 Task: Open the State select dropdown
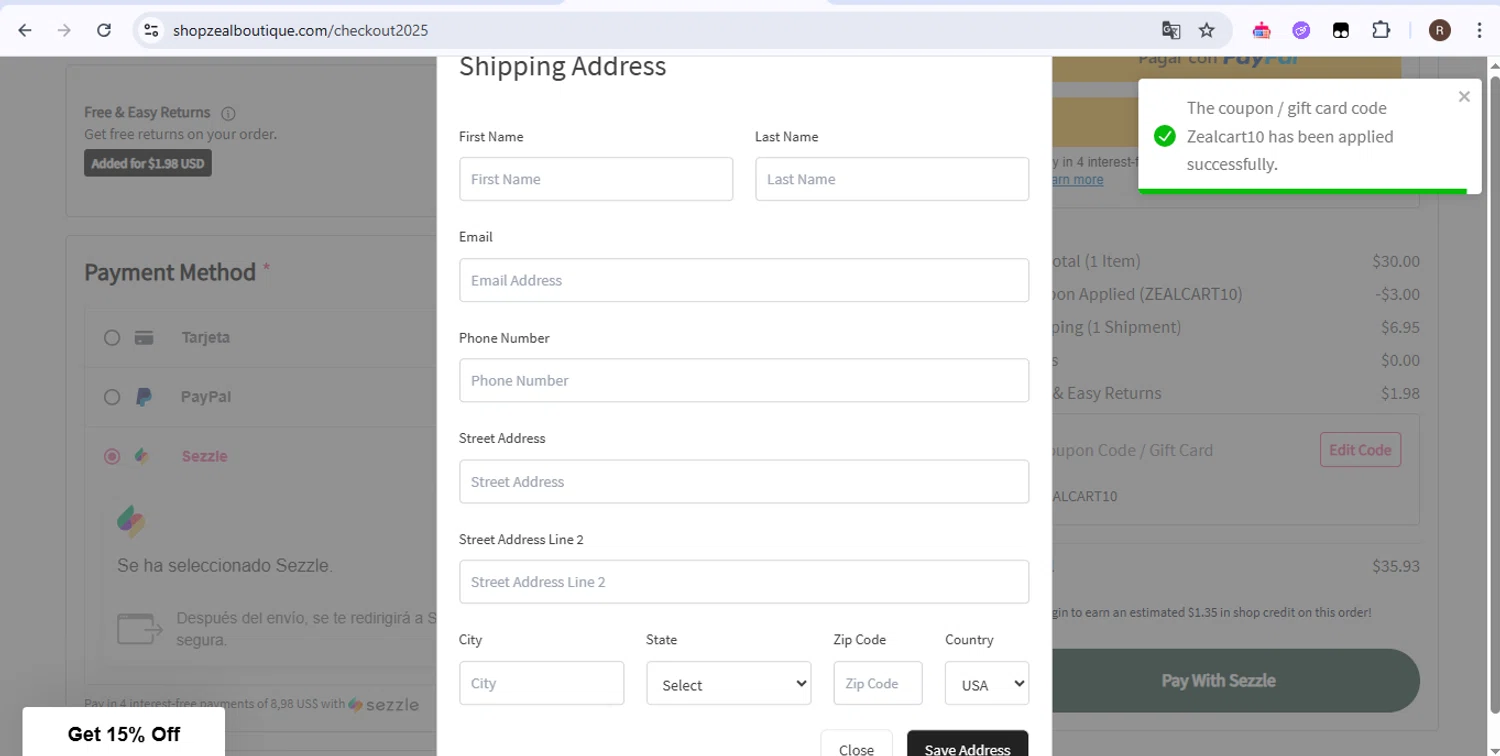(729, 683)
